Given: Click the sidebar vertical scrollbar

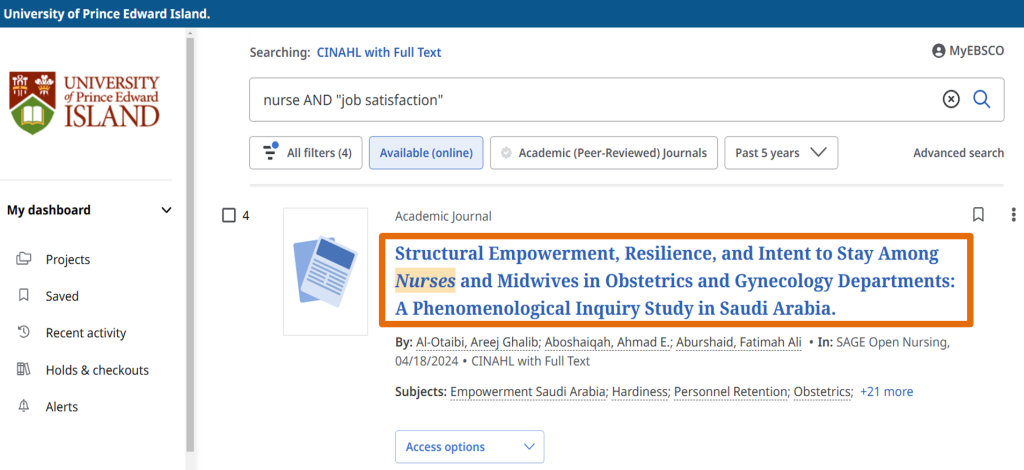Looking at the screenshot, I should [190, 250].
